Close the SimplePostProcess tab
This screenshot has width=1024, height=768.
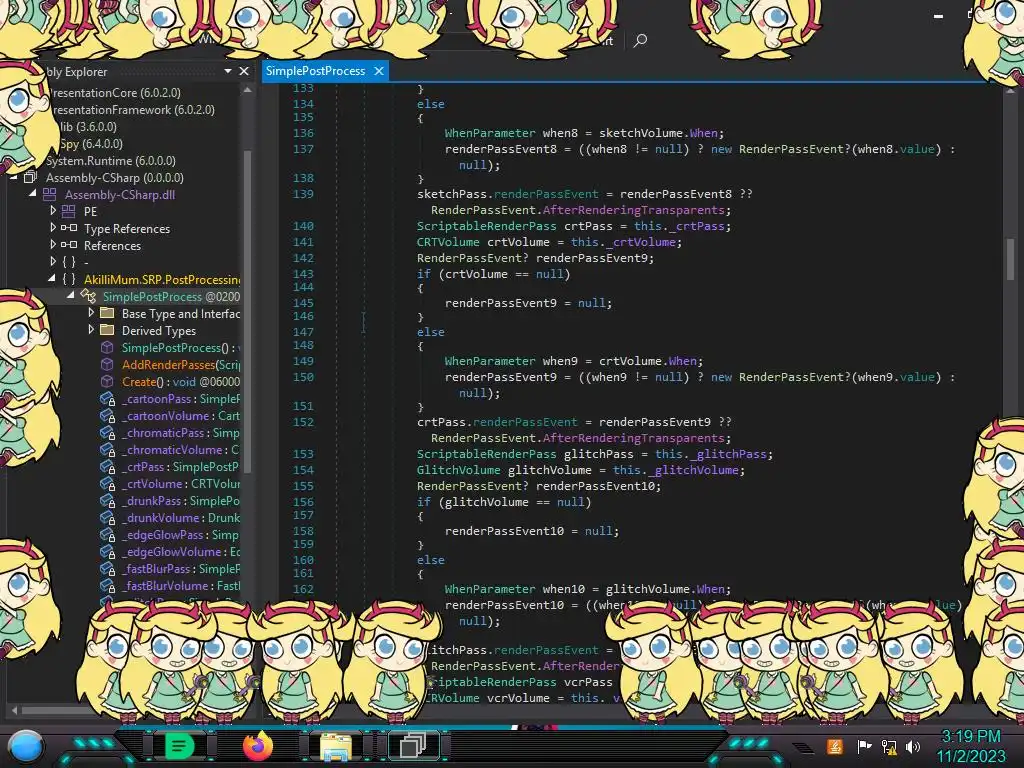click(x=379, y=71)
